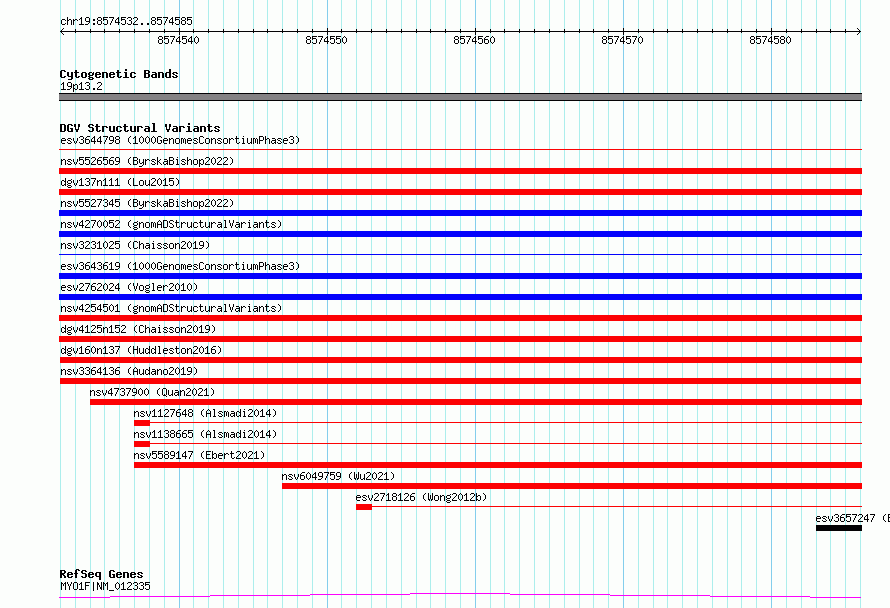Click blue bar under esv3643619

[x=460, y=276]
